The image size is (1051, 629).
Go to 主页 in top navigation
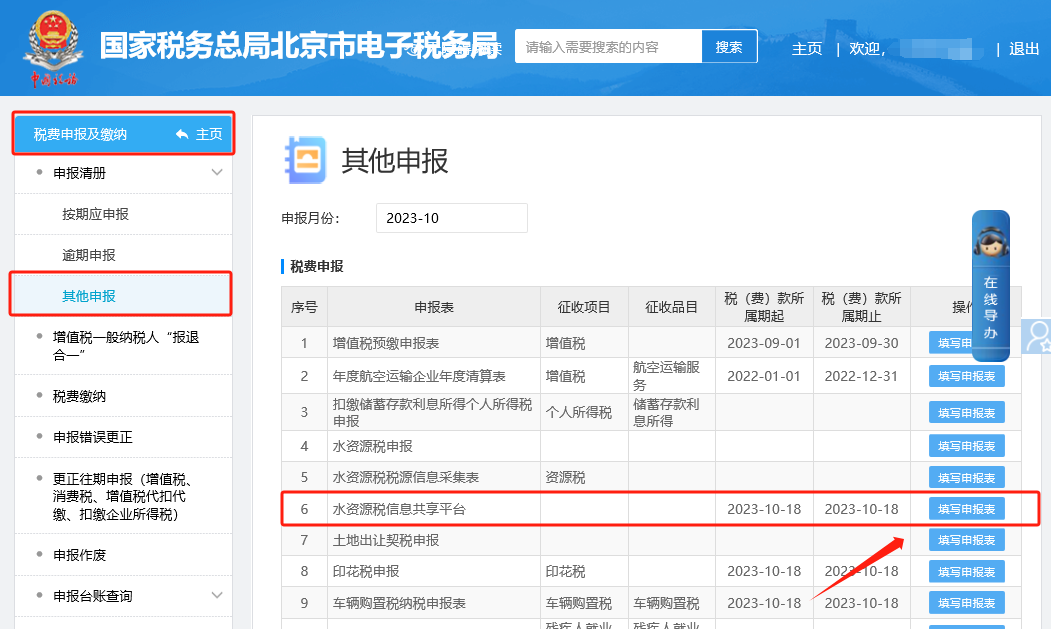tap(806, 49)
